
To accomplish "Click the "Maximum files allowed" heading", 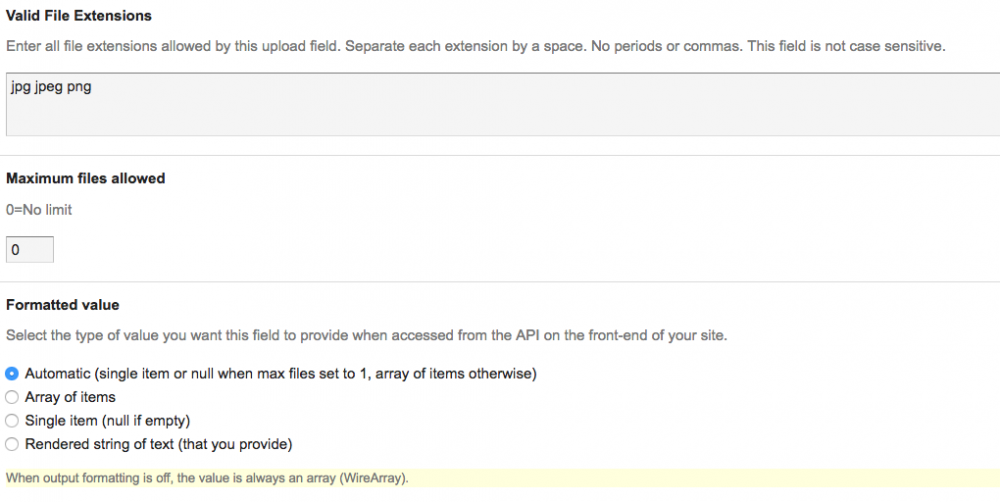I will coord(86,179).
